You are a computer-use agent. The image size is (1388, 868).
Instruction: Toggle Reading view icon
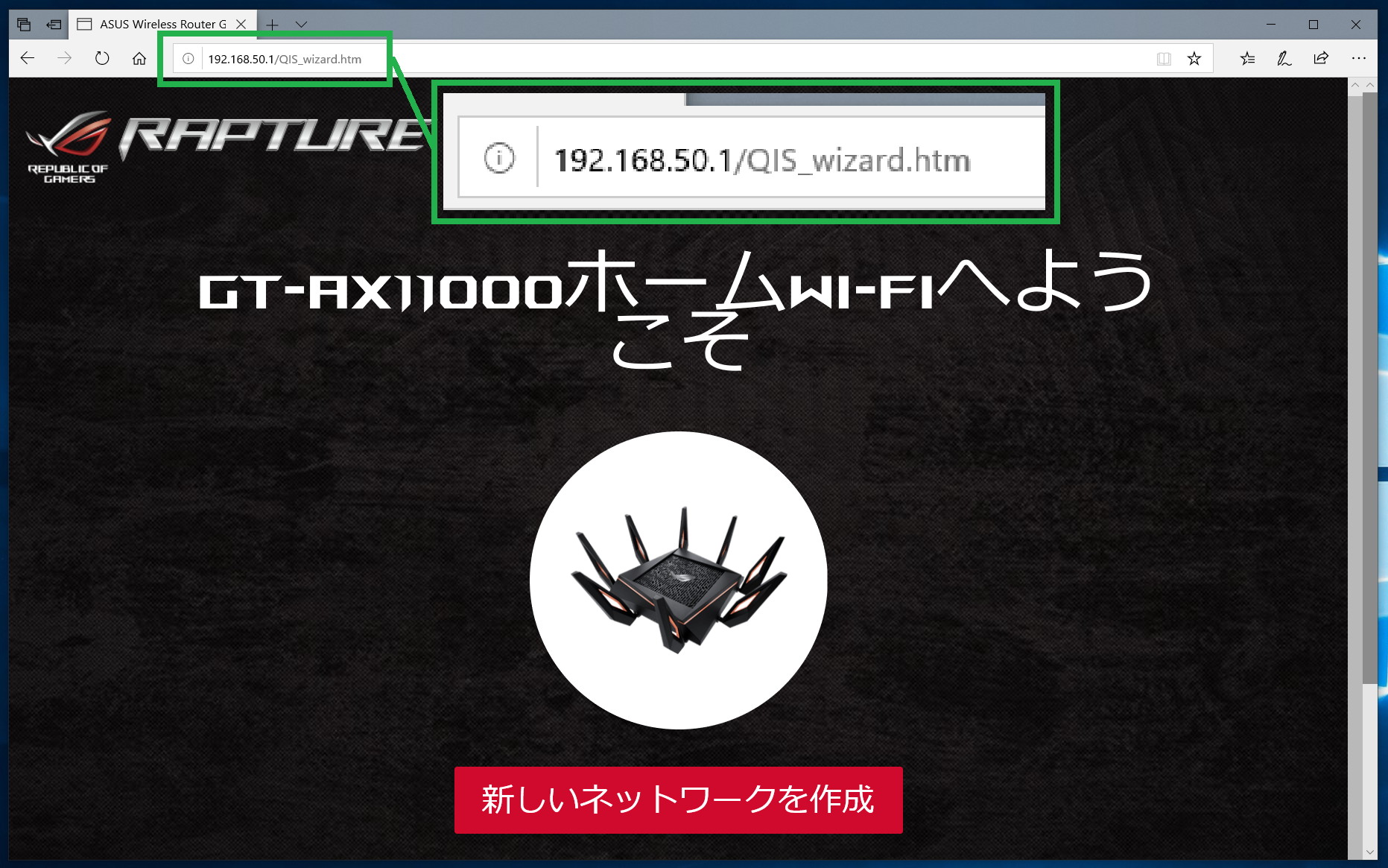click(x=1164, y=58)
